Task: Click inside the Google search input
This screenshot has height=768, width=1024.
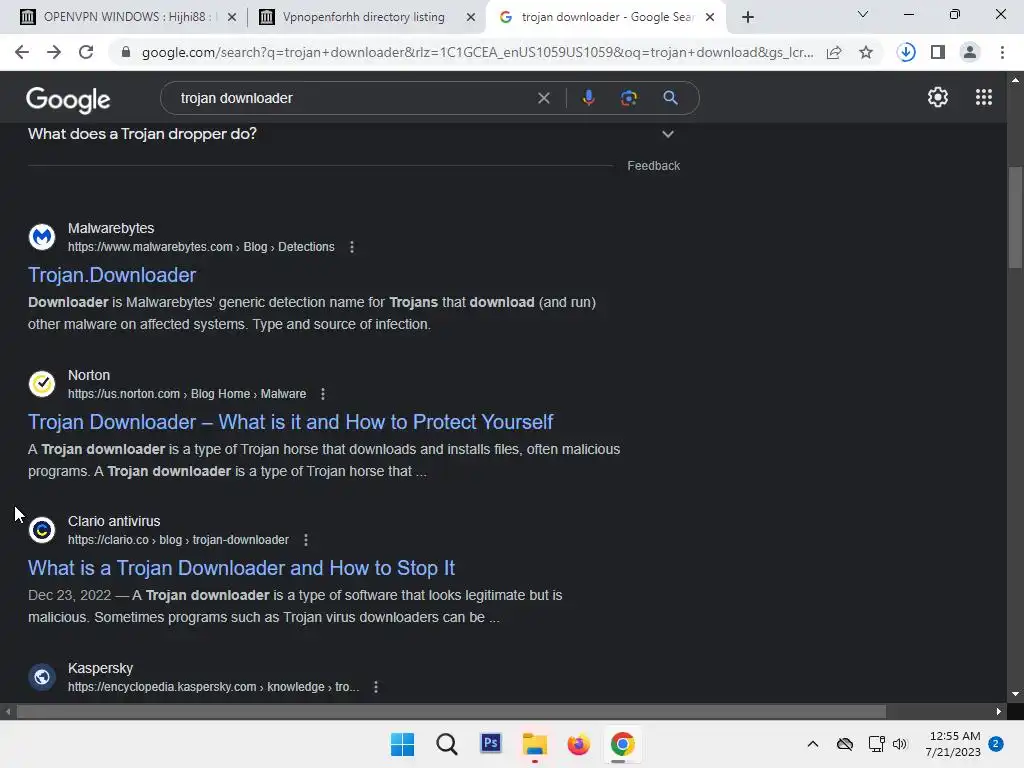Action: click(353, 98)
